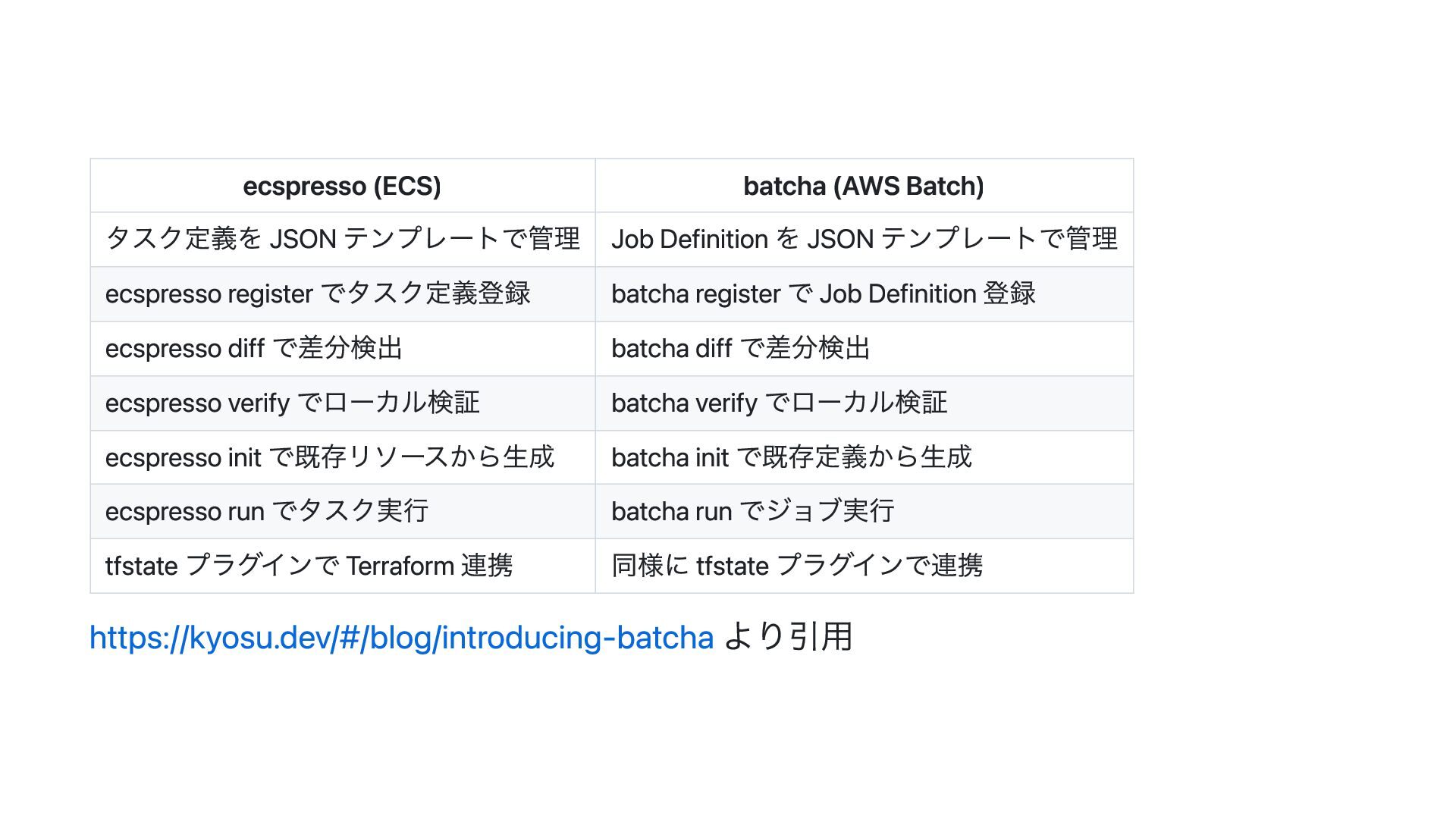Click the word "Terraform" in the last row
This screenshot has height=819, width=1456.
click(400, 566)
